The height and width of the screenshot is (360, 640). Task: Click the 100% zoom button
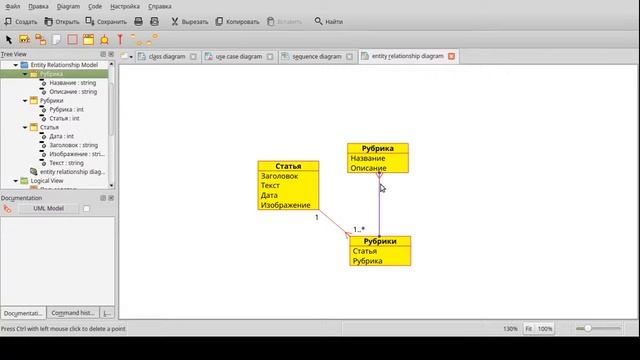point(545,329)
